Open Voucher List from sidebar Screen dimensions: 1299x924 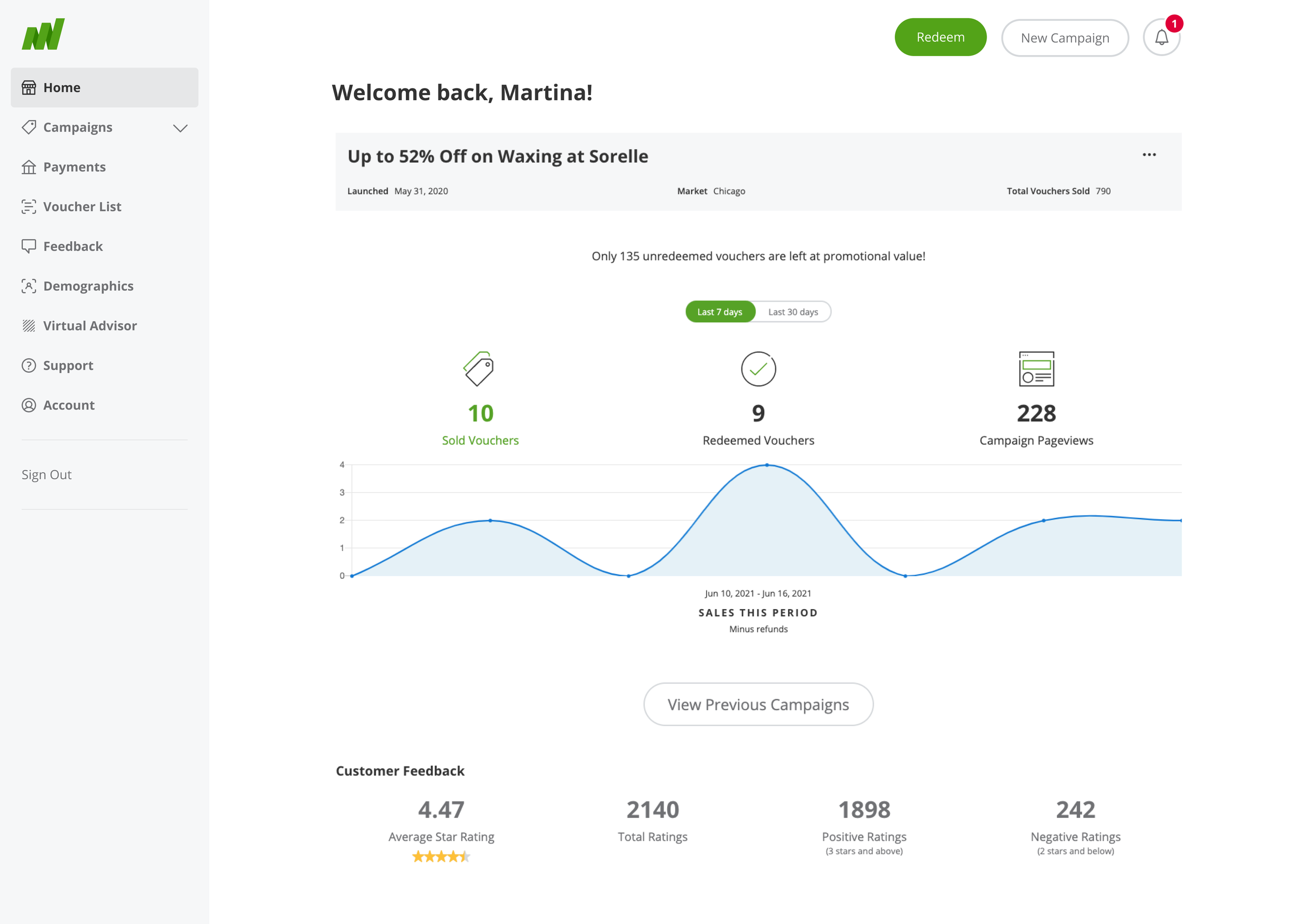click(82, 206)
